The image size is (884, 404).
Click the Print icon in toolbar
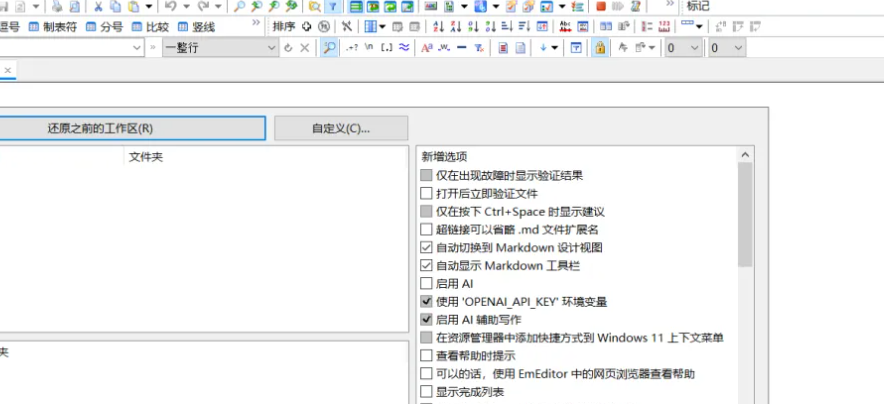(57, 7)
